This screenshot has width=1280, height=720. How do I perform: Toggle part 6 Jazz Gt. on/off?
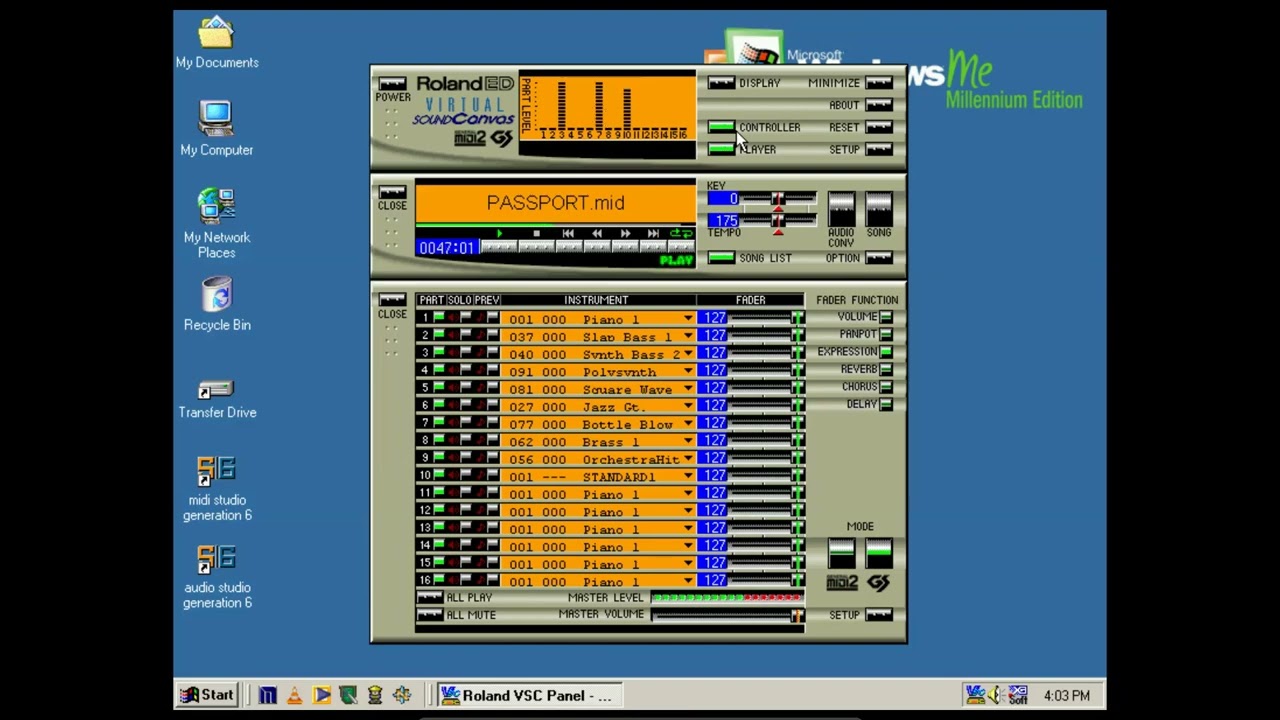pos(439,406)
